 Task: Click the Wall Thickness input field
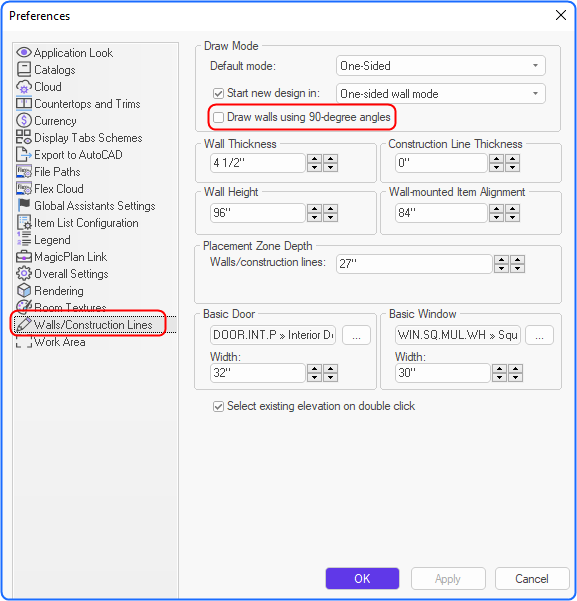click(x=258, y=163)
